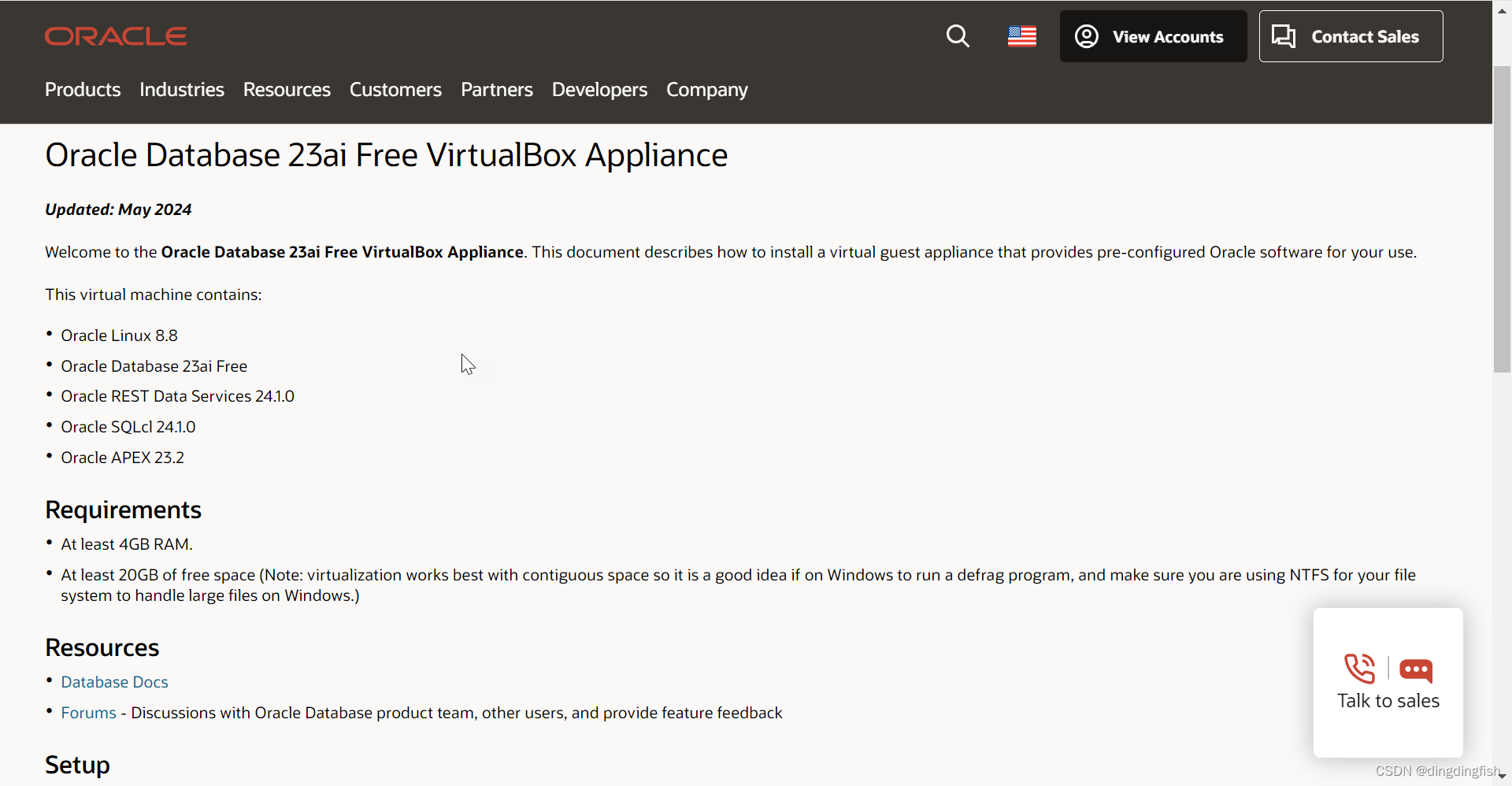Click the Requirements heading
This screenshot has height=786, width=1512.
(x=123, y=510)
